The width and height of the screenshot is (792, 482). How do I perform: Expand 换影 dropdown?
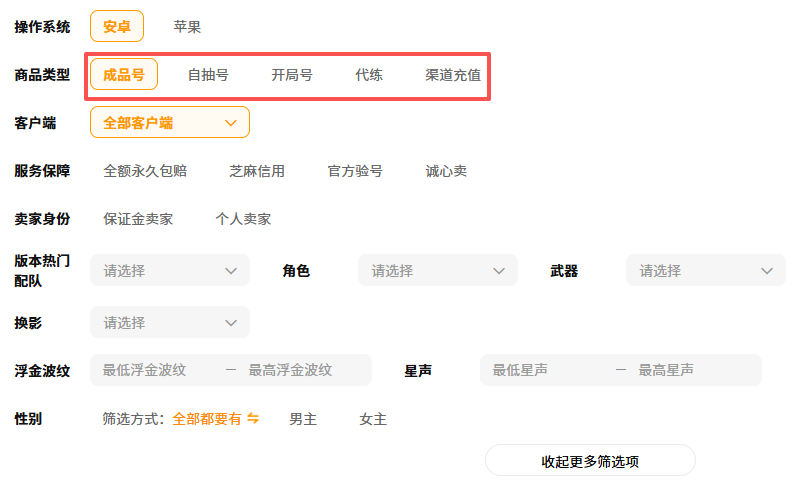[x=169, y=322]
